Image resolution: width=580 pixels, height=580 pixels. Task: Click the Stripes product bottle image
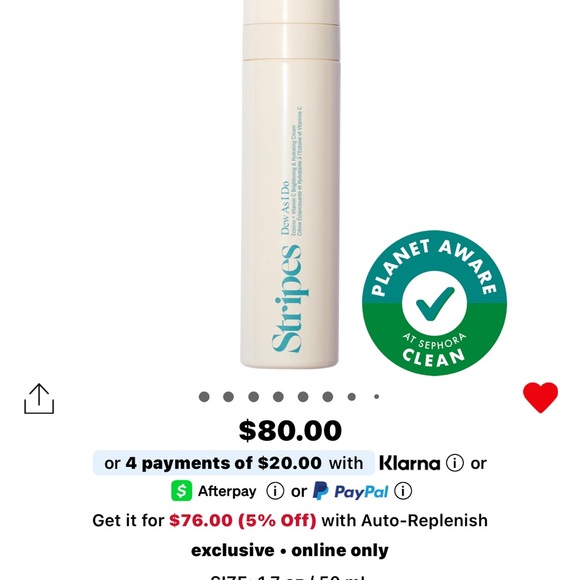[x=290, y=184]
